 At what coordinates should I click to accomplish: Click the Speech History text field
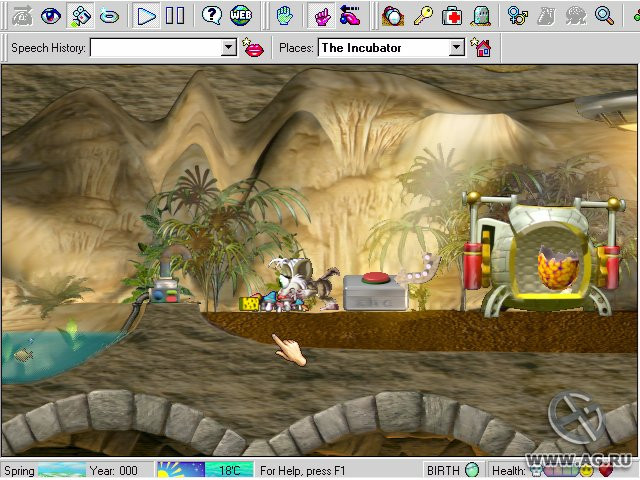156,48
